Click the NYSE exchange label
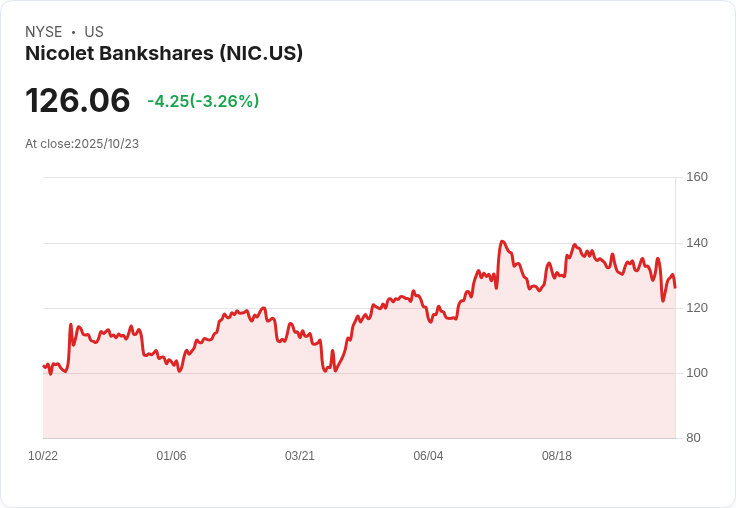The height and width of the screenshot is (508, 736). pos(44,32)
